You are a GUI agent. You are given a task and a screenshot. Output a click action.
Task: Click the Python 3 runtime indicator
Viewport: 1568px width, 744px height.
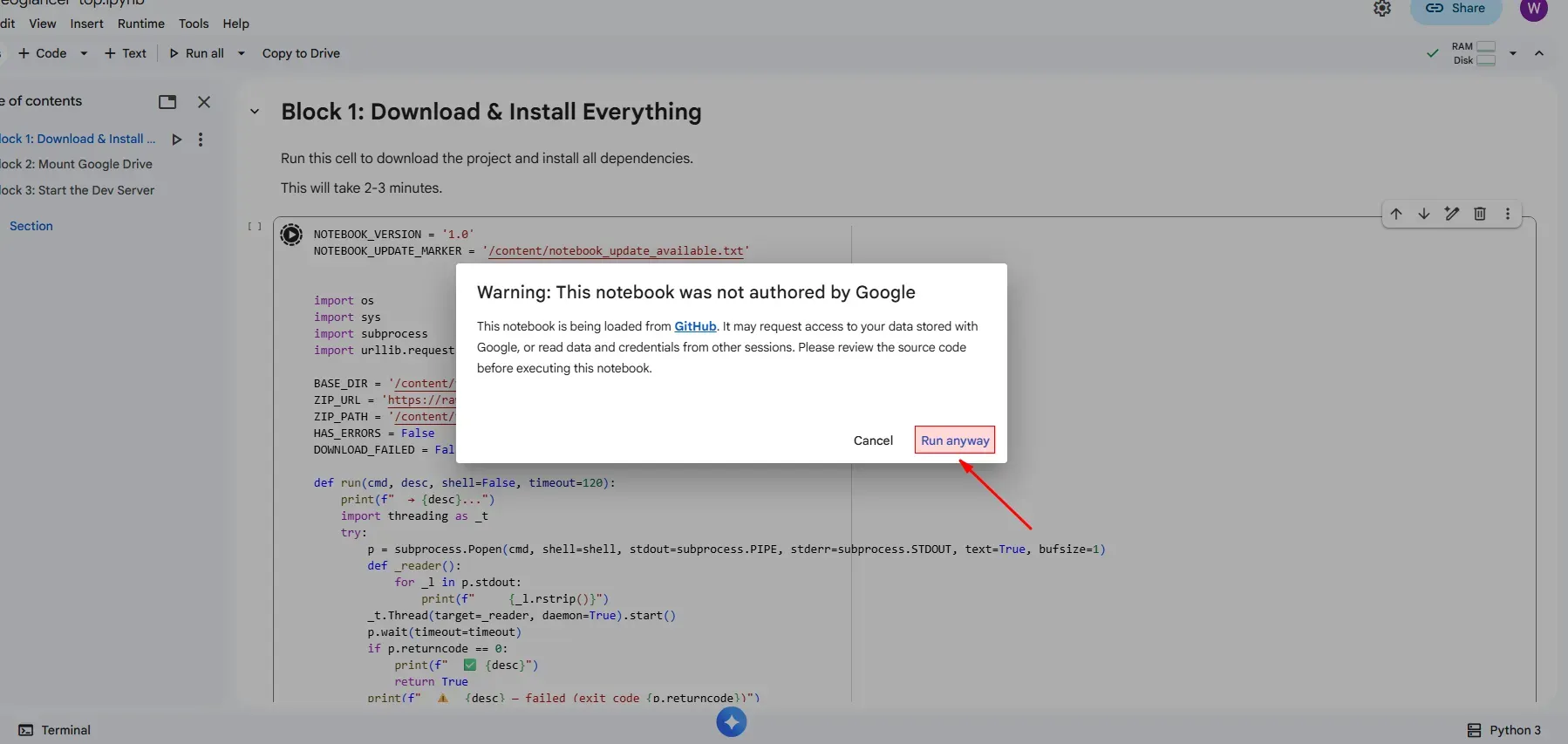coord(1504,730)
